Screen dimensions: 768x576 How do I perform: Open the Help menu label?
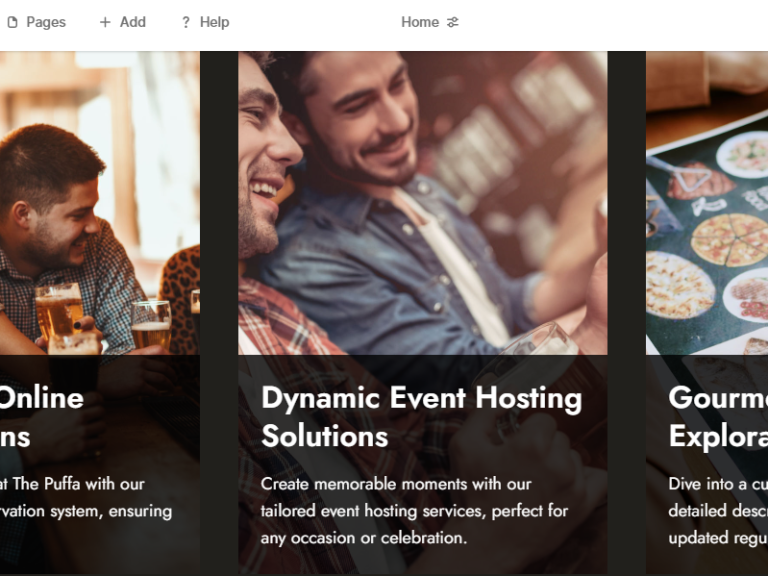coord(214,22)
